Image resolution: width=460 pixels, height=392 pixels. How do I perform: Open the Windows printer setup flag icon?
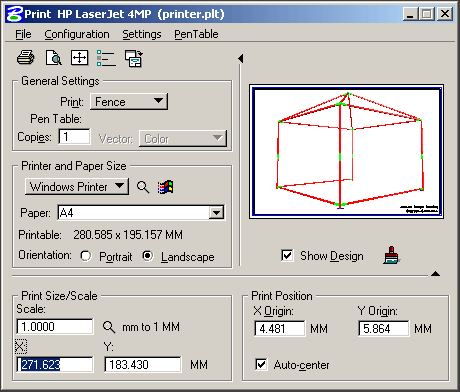click(166, 187)
